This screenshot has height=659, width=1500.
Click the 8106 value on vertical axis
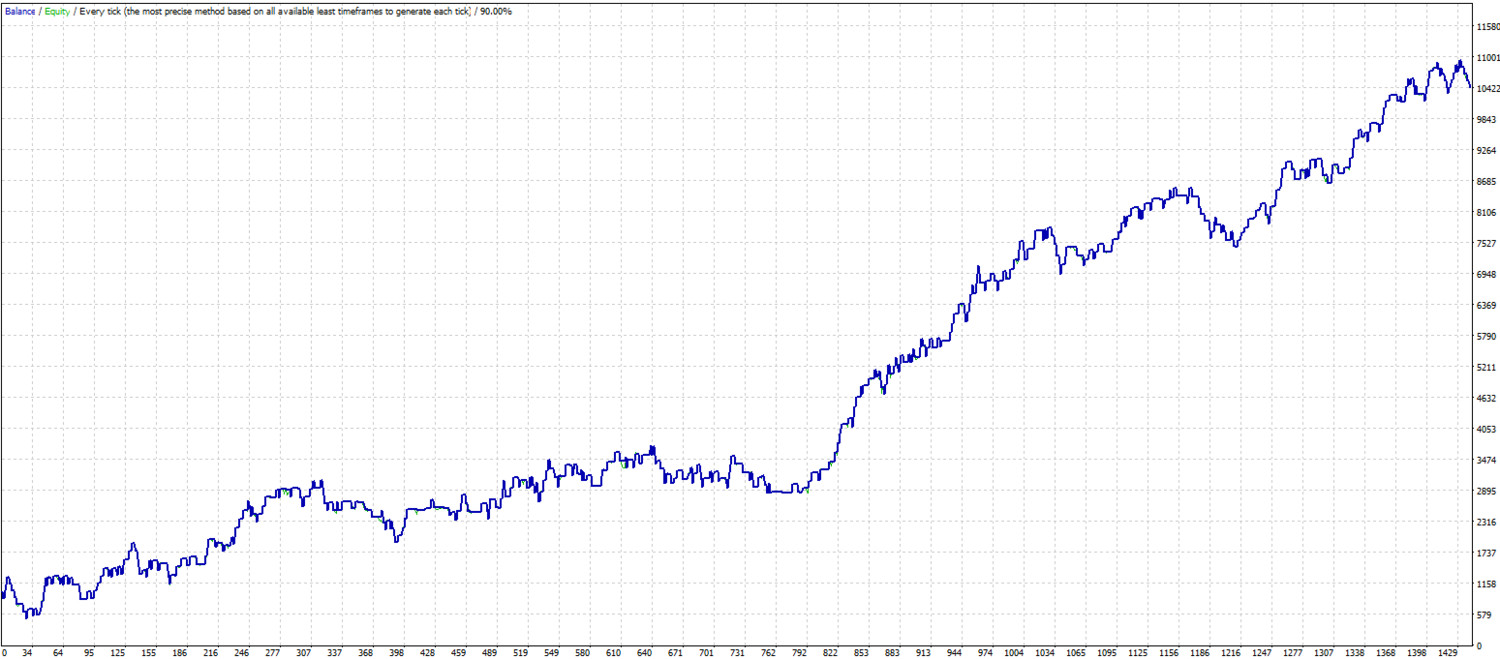pyautogui.click(x=1485, y=213)
